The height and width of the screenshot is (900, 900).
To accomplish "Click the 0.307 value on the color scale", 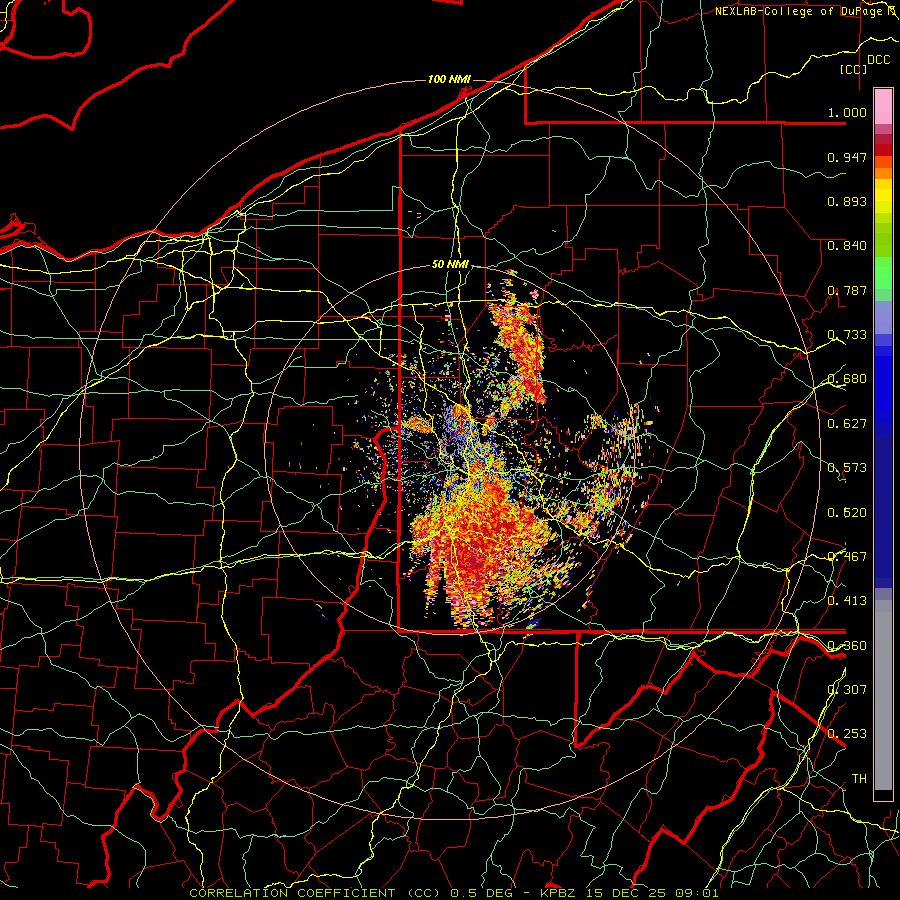I will point(847,690).
